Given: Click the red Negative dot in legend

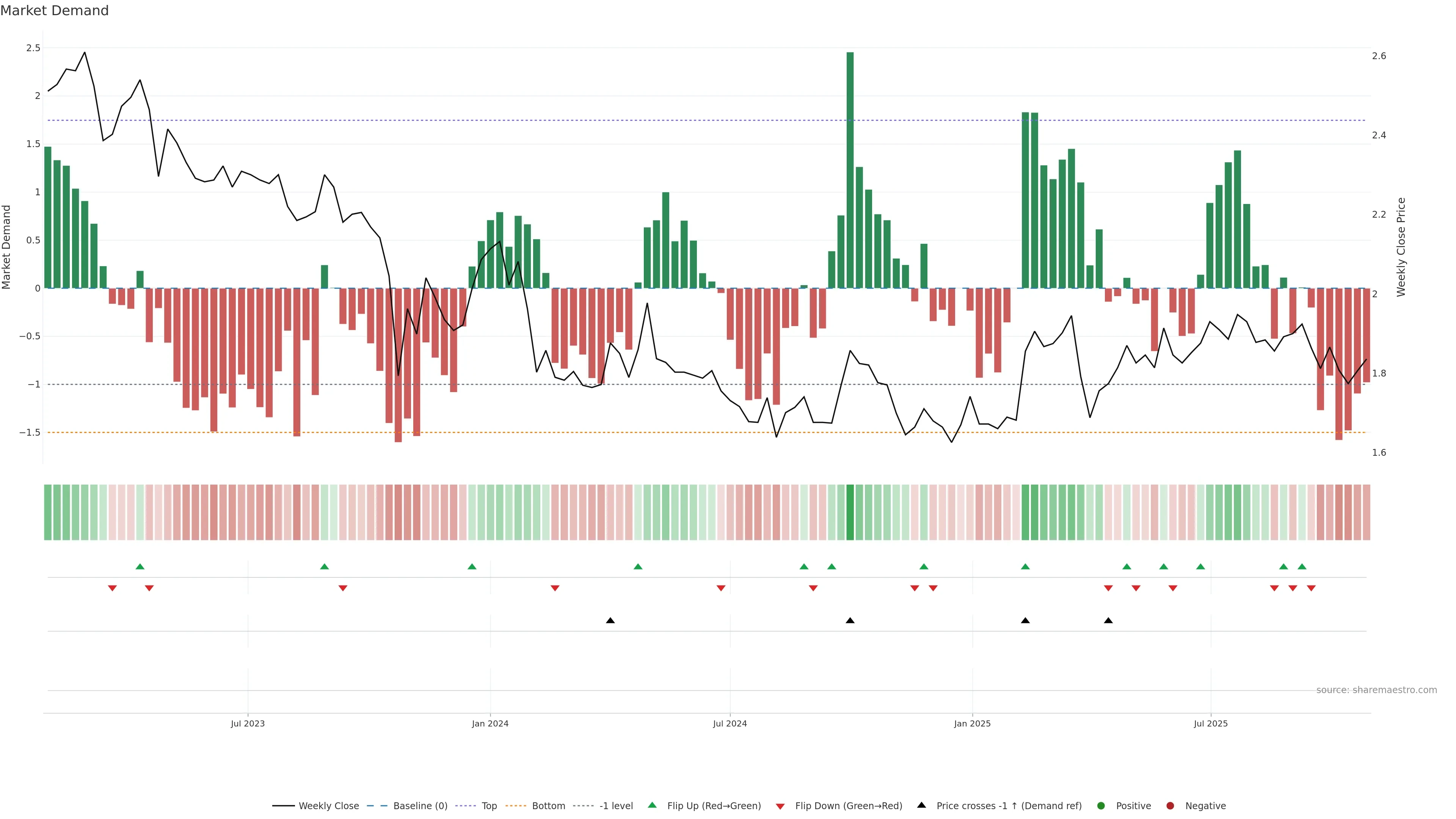Looking at the screenshot, I should [x=1170, y=806].
